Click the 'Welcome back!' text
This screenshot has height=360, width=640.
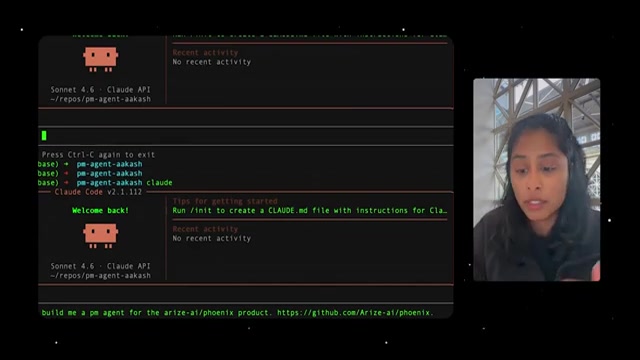click(100, 211)
